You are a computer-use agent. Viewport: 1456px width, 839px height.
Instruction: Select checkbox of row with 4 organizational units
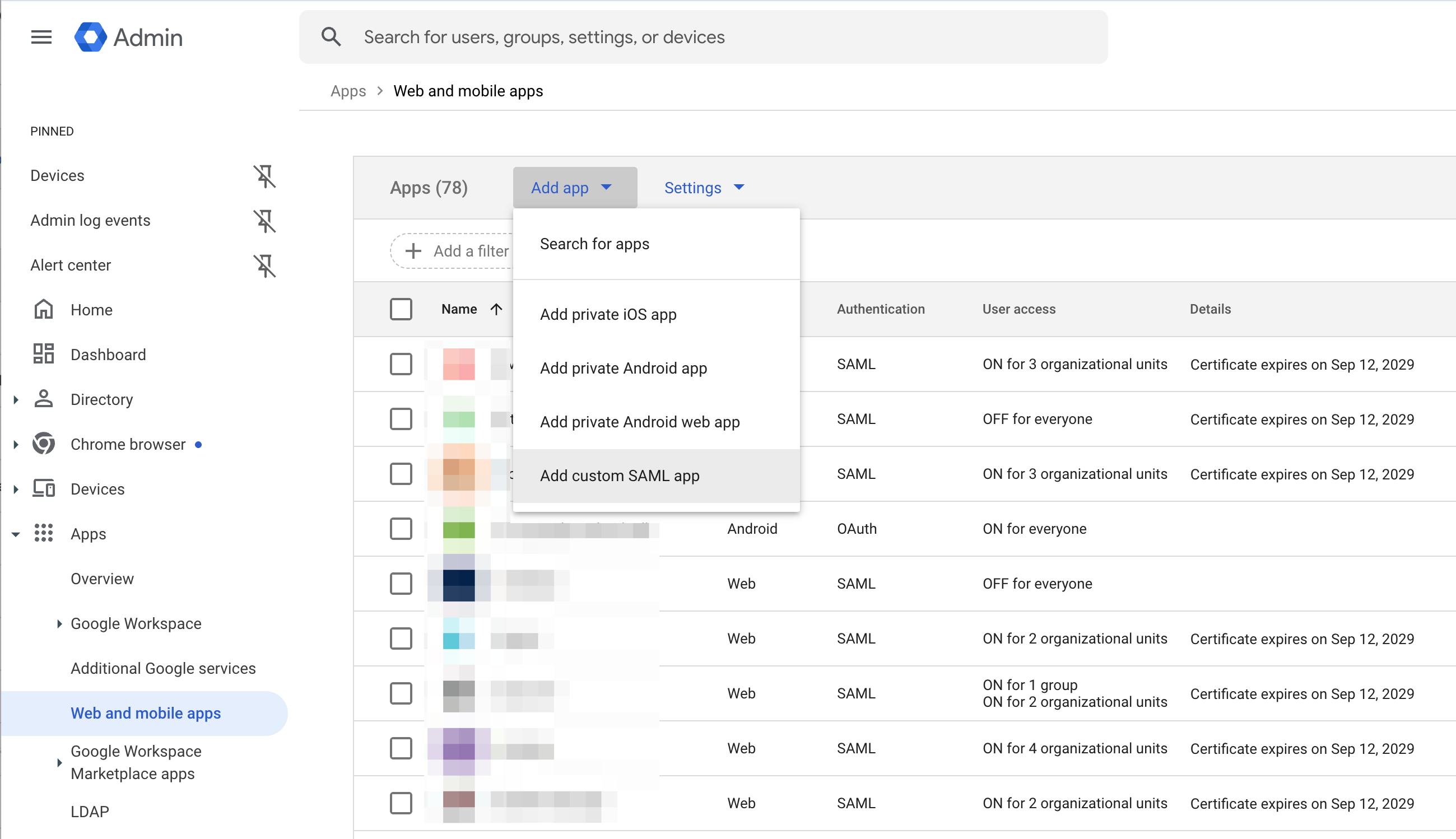[401, 748]
